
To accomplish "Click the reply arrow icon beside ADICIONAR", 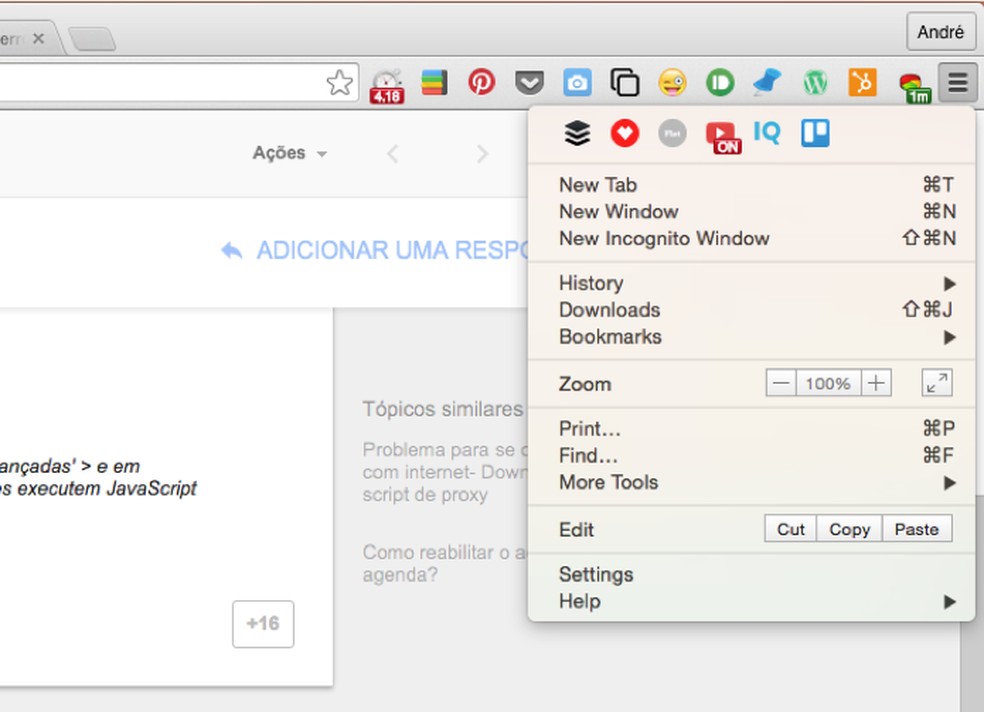I will tap(232, 250).
